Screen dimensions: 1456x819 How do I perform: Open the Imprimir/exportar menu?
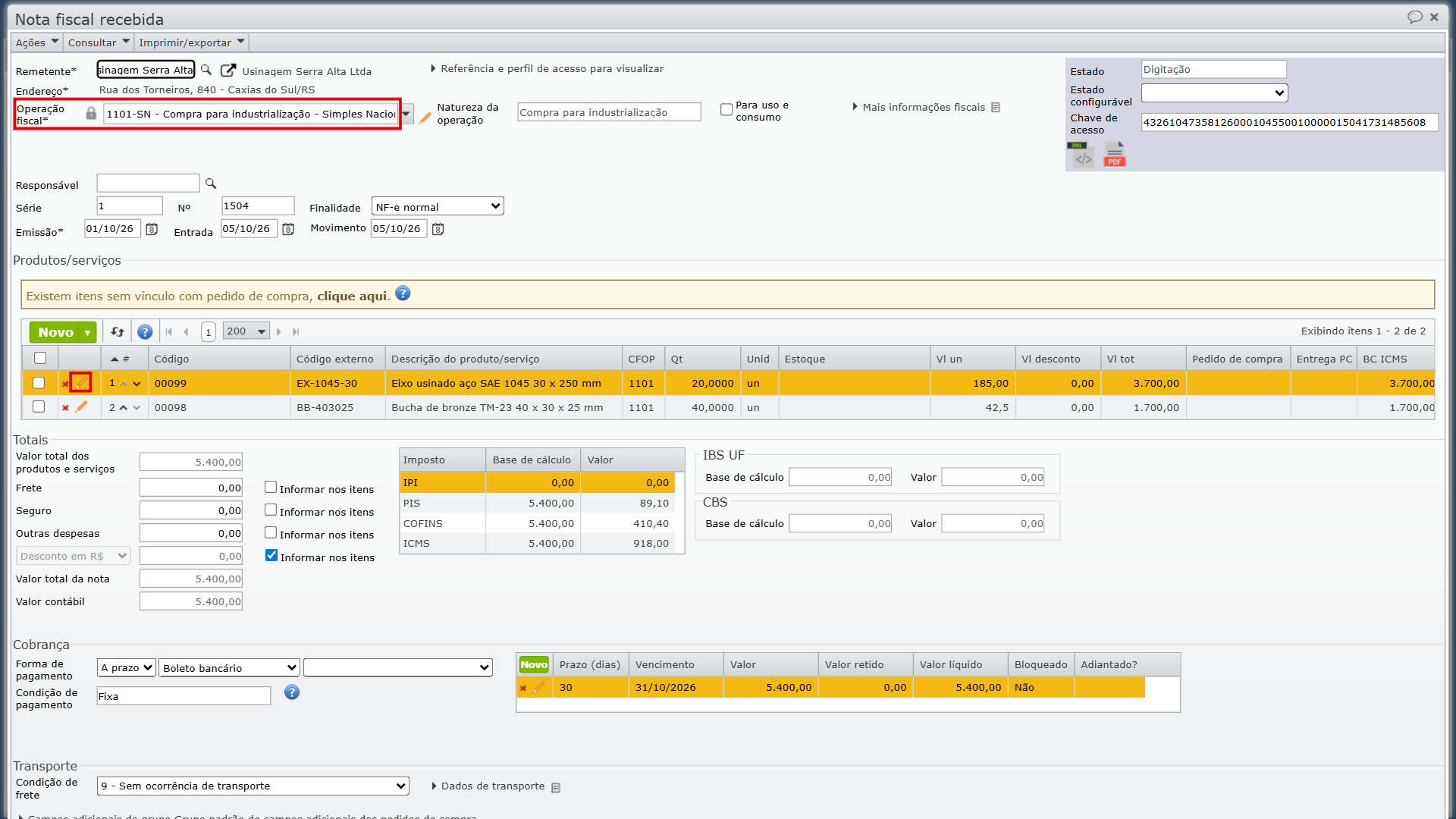coord(191,42)
